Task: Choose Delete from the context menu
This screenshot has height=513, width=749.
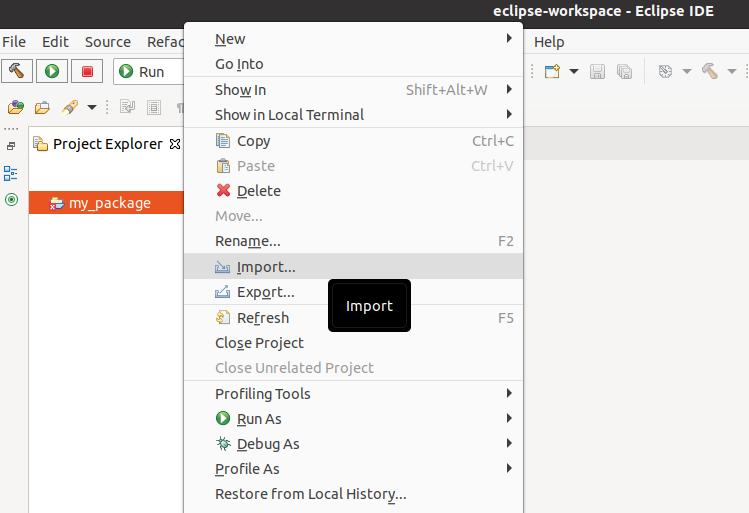Action: tap(258, 191)
